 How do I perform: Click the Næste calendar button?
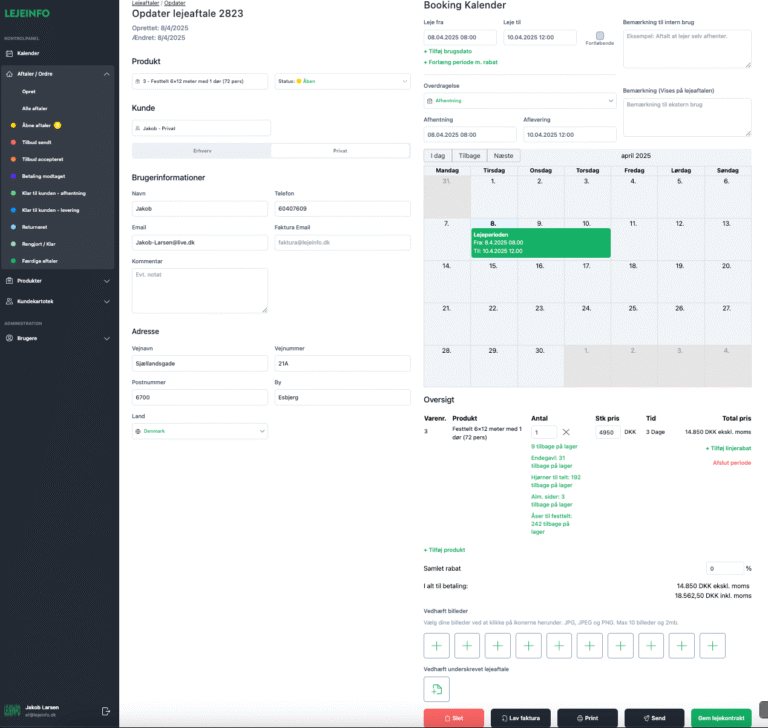[504, 156]
